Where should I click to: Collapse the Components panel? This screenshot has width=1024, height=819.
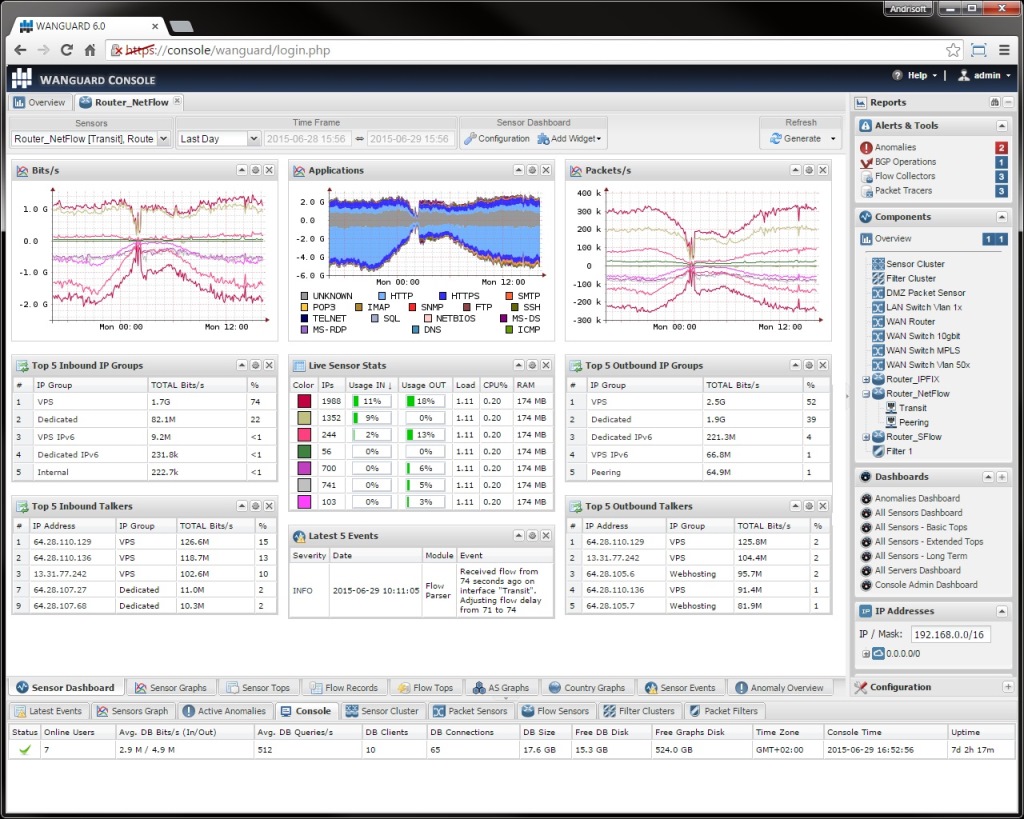click(x=1002, y=217)
